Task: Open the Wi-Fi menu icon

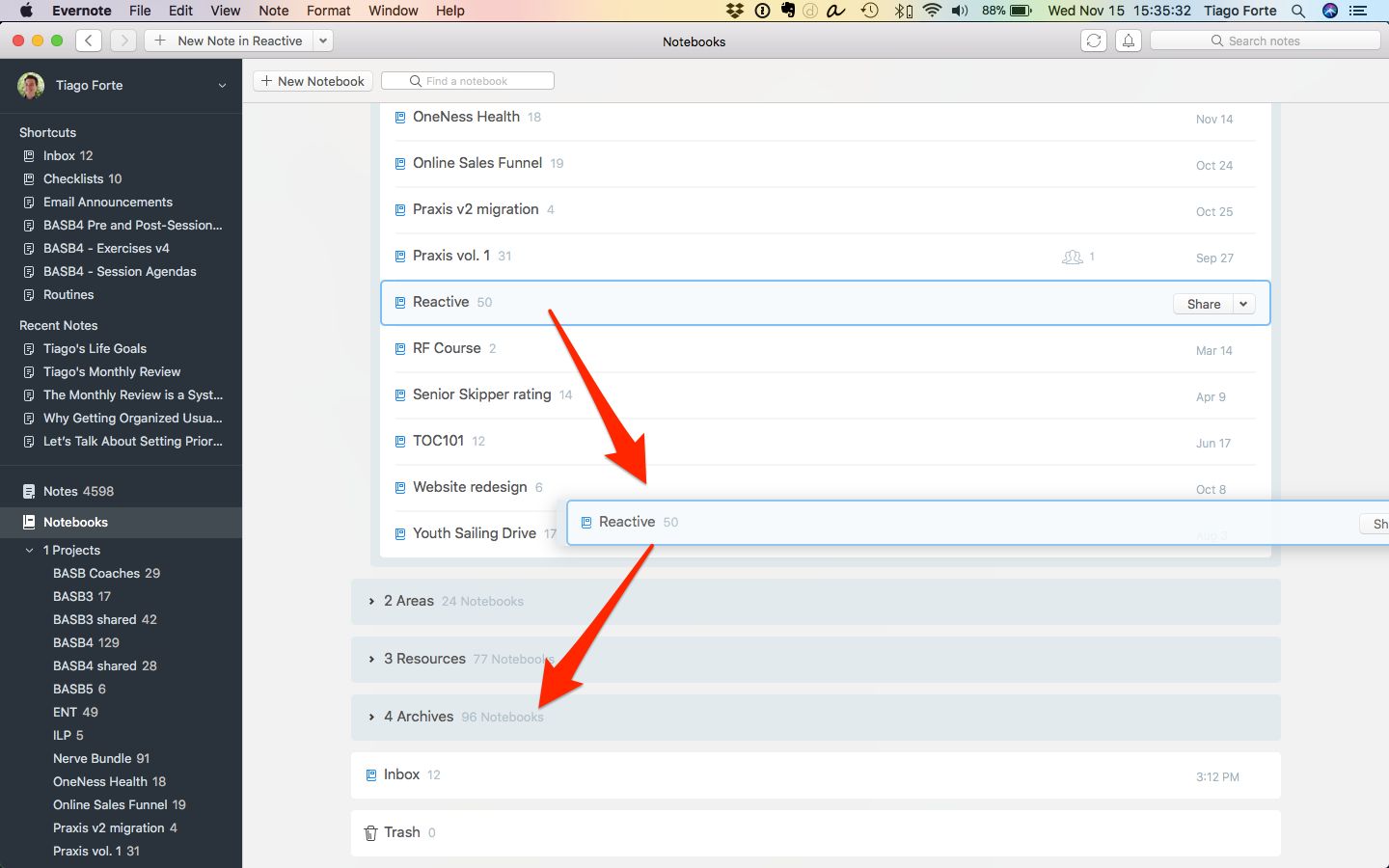Action: click(x=932, y=11)
